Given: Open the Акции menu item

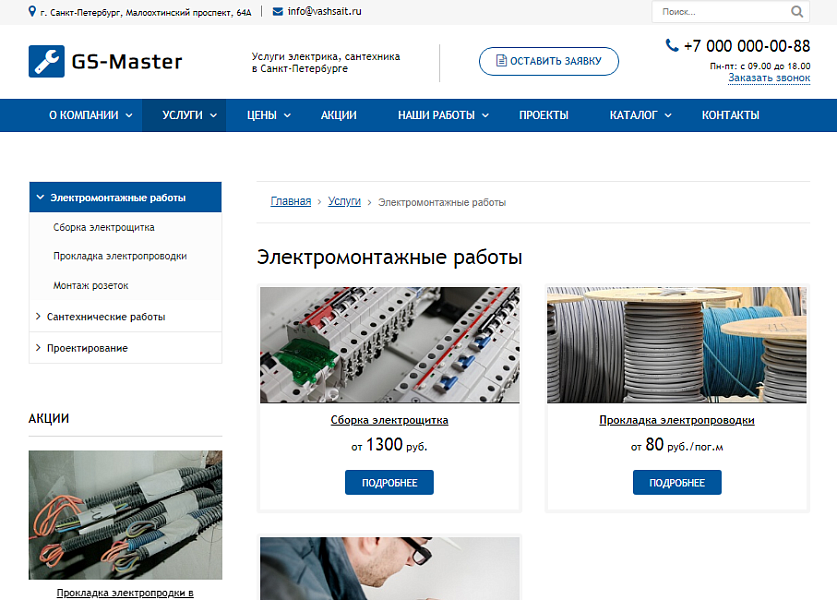Looking at the screenshot, I should click(x=339, y=115).
